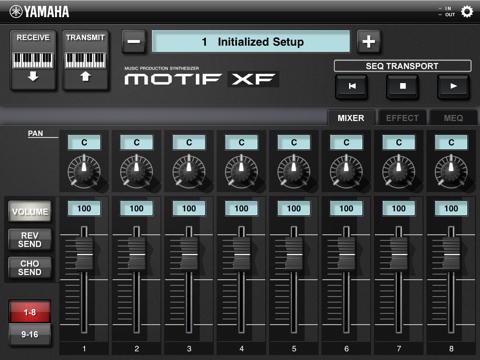Screen dimensions: 480x360
Task: Click the volume fader of part 5
Action: 294,254
